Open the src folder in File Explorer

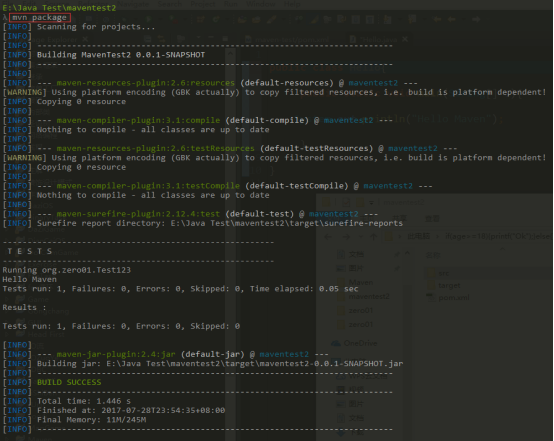(444, 273)
